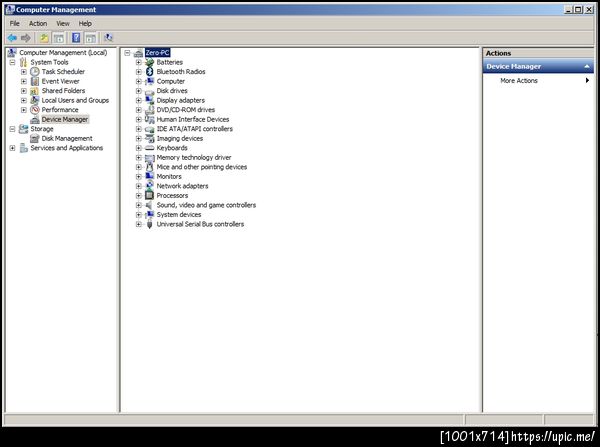Click the Actions pane header
600x447 pixels.
tap(538, 53)
